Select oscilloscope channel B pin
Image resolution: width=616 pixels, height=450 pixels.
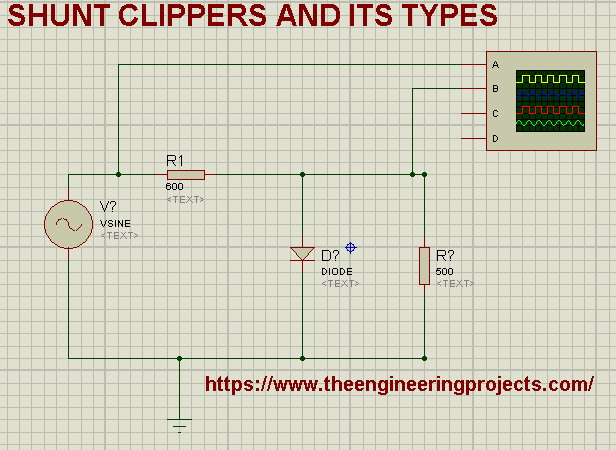474,89
